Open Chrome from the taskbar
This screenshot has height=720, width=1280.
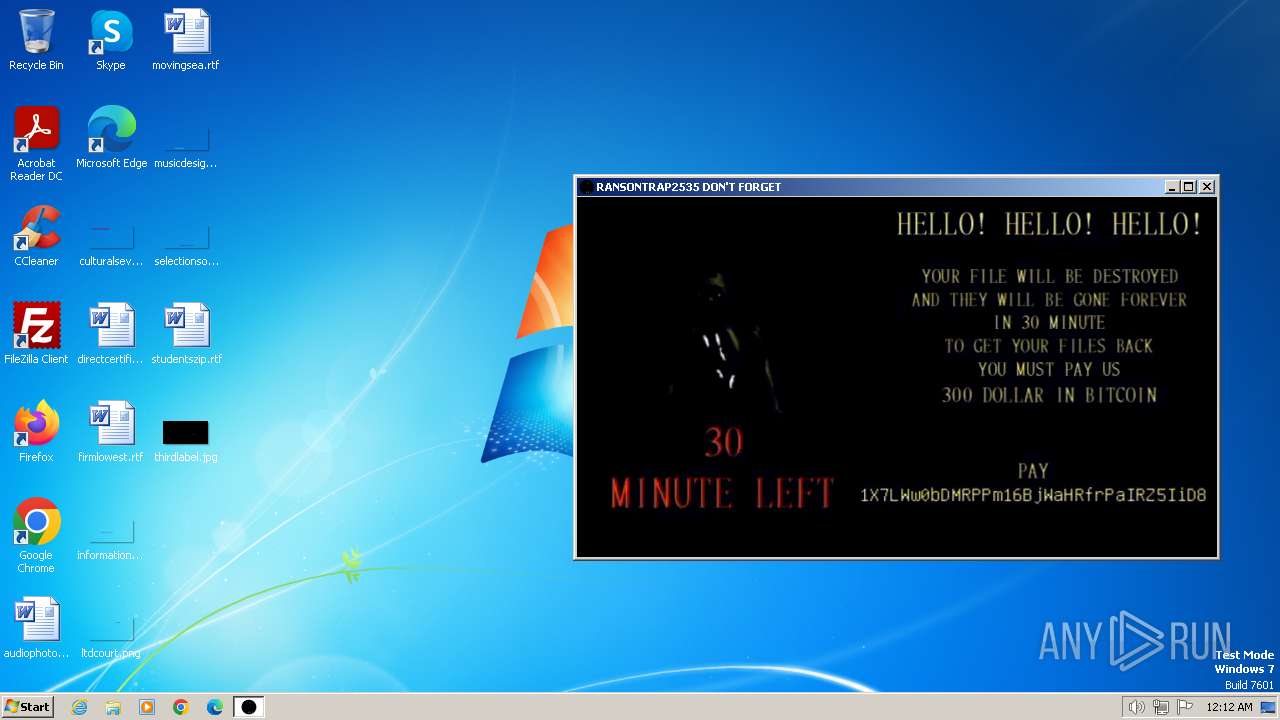pyautogui.click(x=181, y=707)
